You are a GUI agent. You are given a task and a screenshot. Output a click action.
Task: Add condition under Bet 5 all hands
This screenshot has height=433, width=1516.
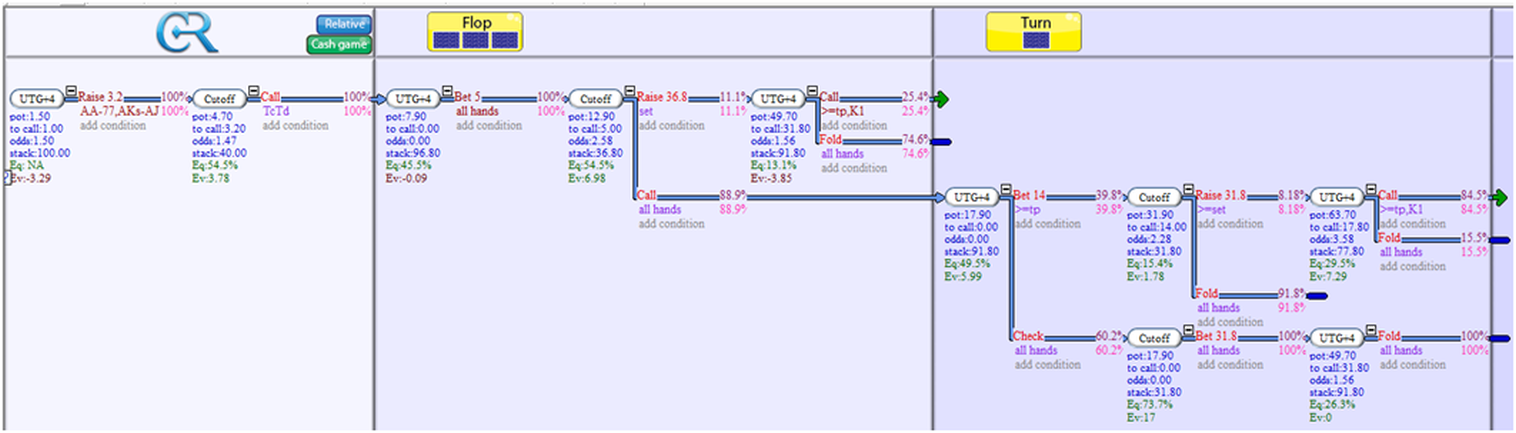(489, 126)
